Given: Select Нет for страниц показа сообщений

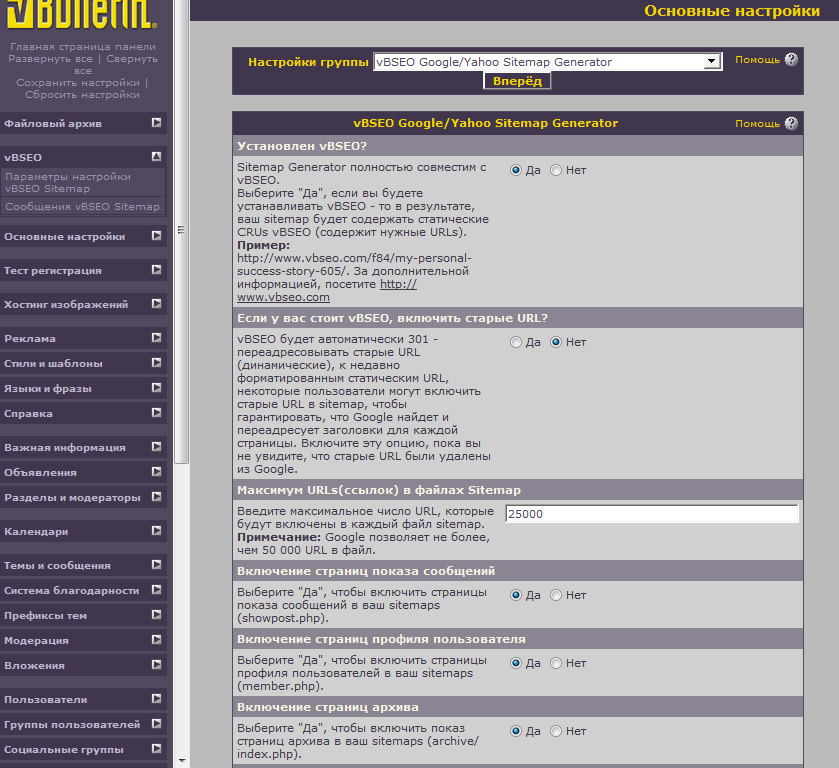Looking at the screenshot, I should tap(556, 595).
